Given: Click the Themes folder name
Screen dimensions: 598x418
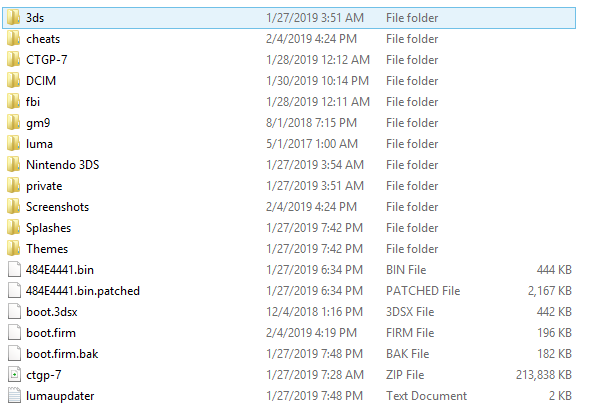Looking at the screenshot, I should (47, 249).
